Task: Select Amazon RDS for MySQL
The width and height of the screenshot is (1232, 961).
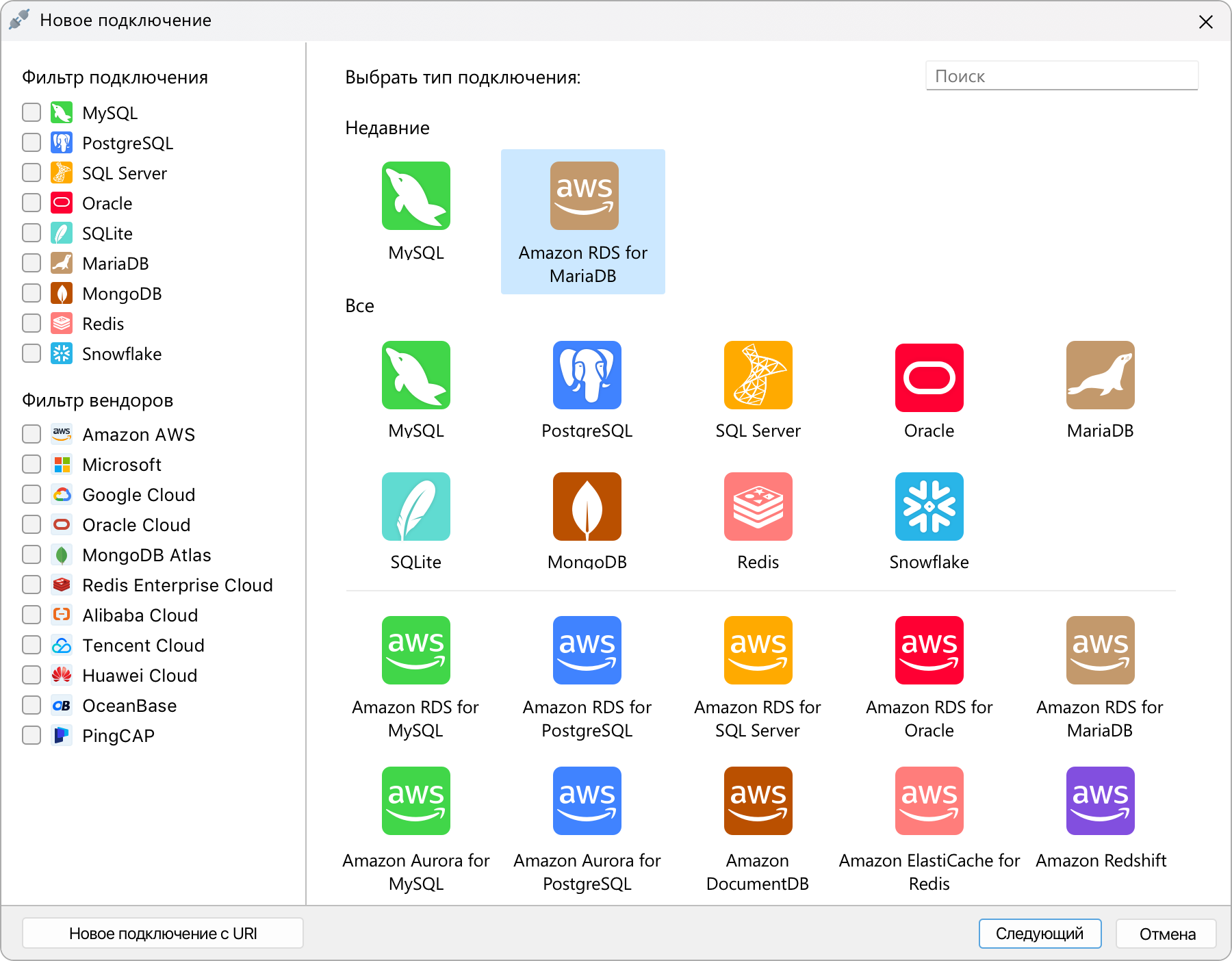Action: 416,650
